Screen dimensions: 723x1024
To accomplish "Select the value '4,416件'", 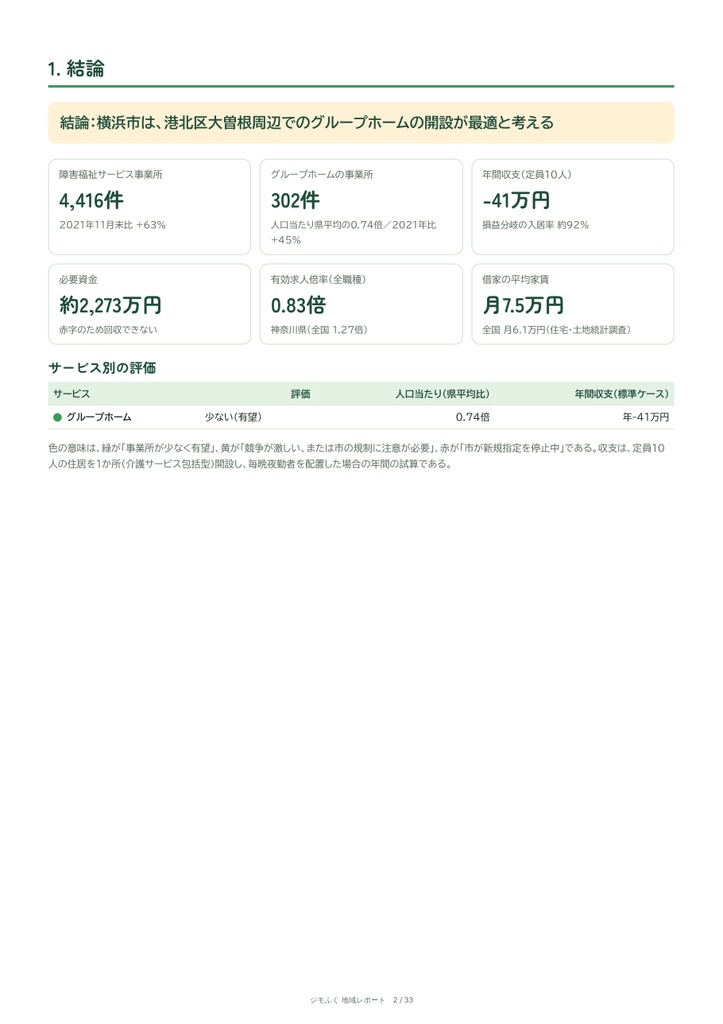I will click(91, 200).
